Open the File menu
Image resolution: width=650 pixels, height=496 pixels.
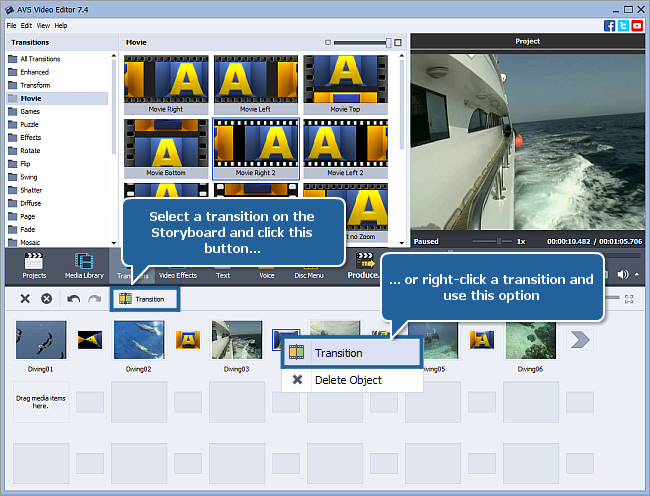click(11, 26)
